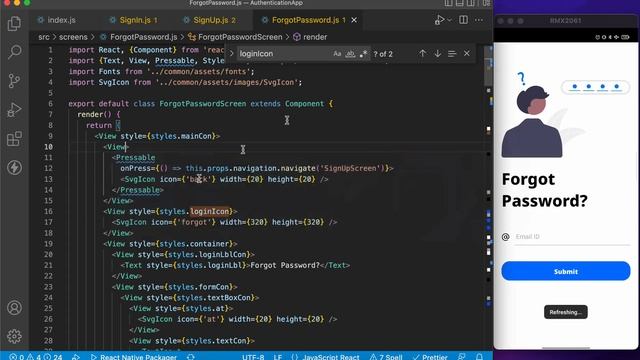640x360 pixels.
Task: Open the Extensions view
Action: tap(14, 139)
